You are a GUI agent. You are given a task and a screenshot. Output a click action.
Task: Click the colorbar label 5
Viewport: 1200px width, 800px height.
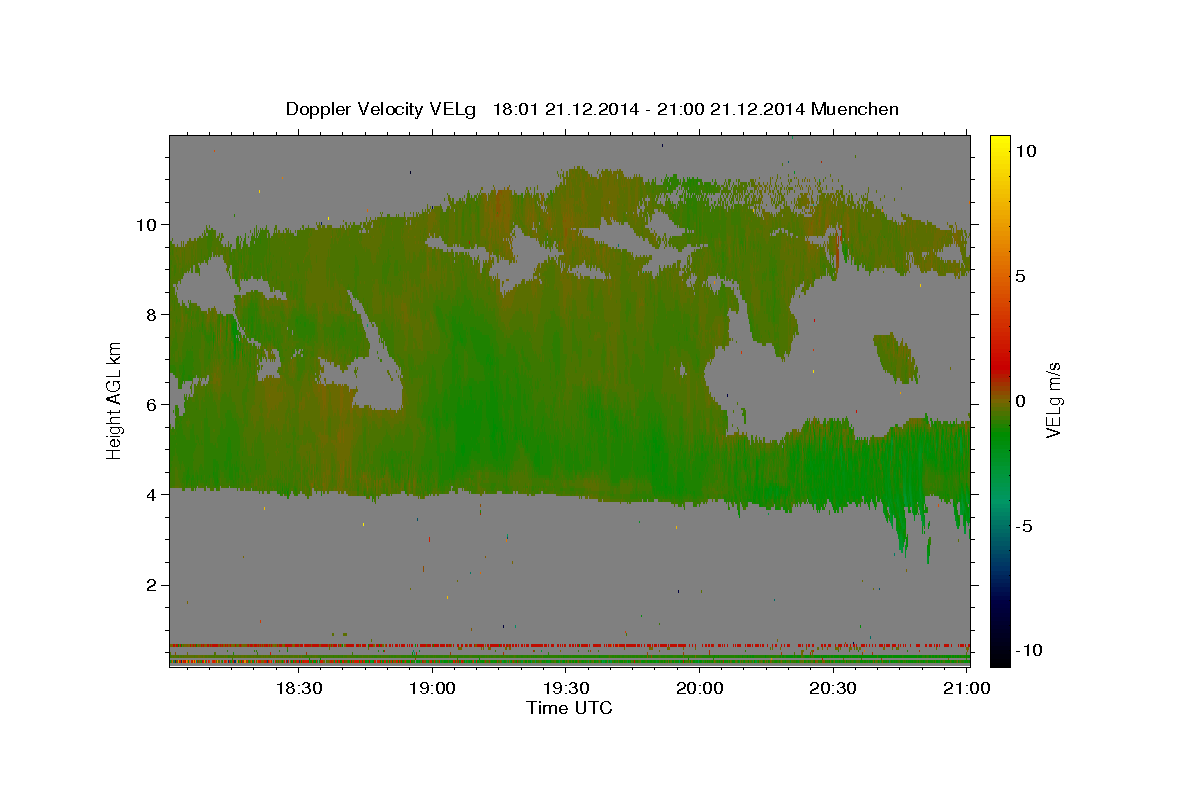(x=1021, y=276)
